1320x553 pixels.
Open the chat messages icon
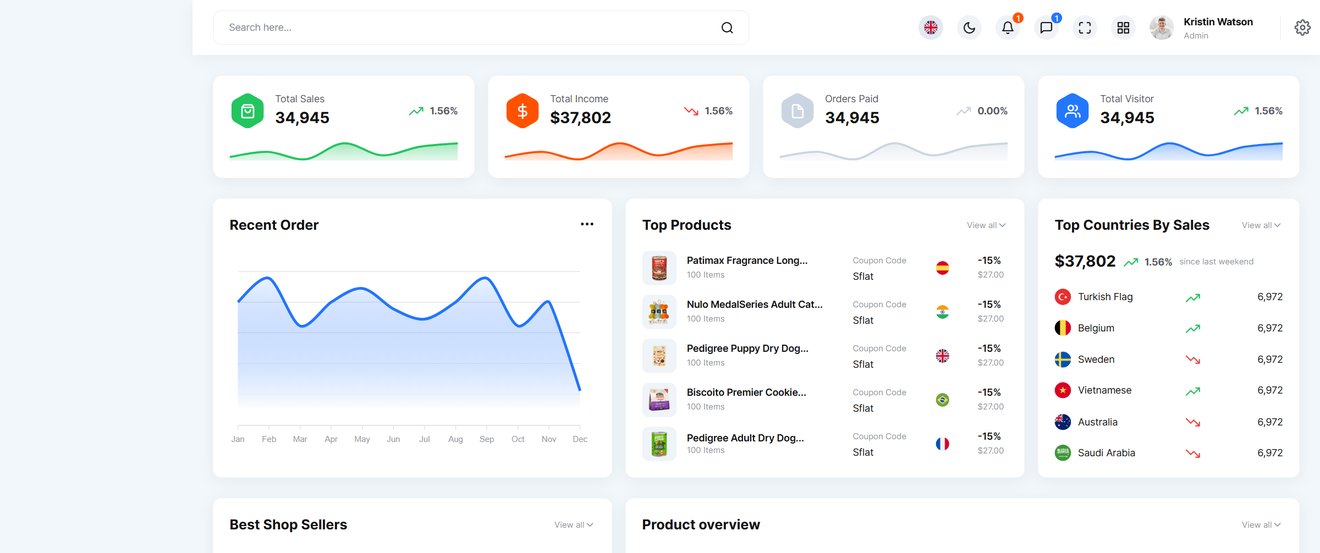1046,28
